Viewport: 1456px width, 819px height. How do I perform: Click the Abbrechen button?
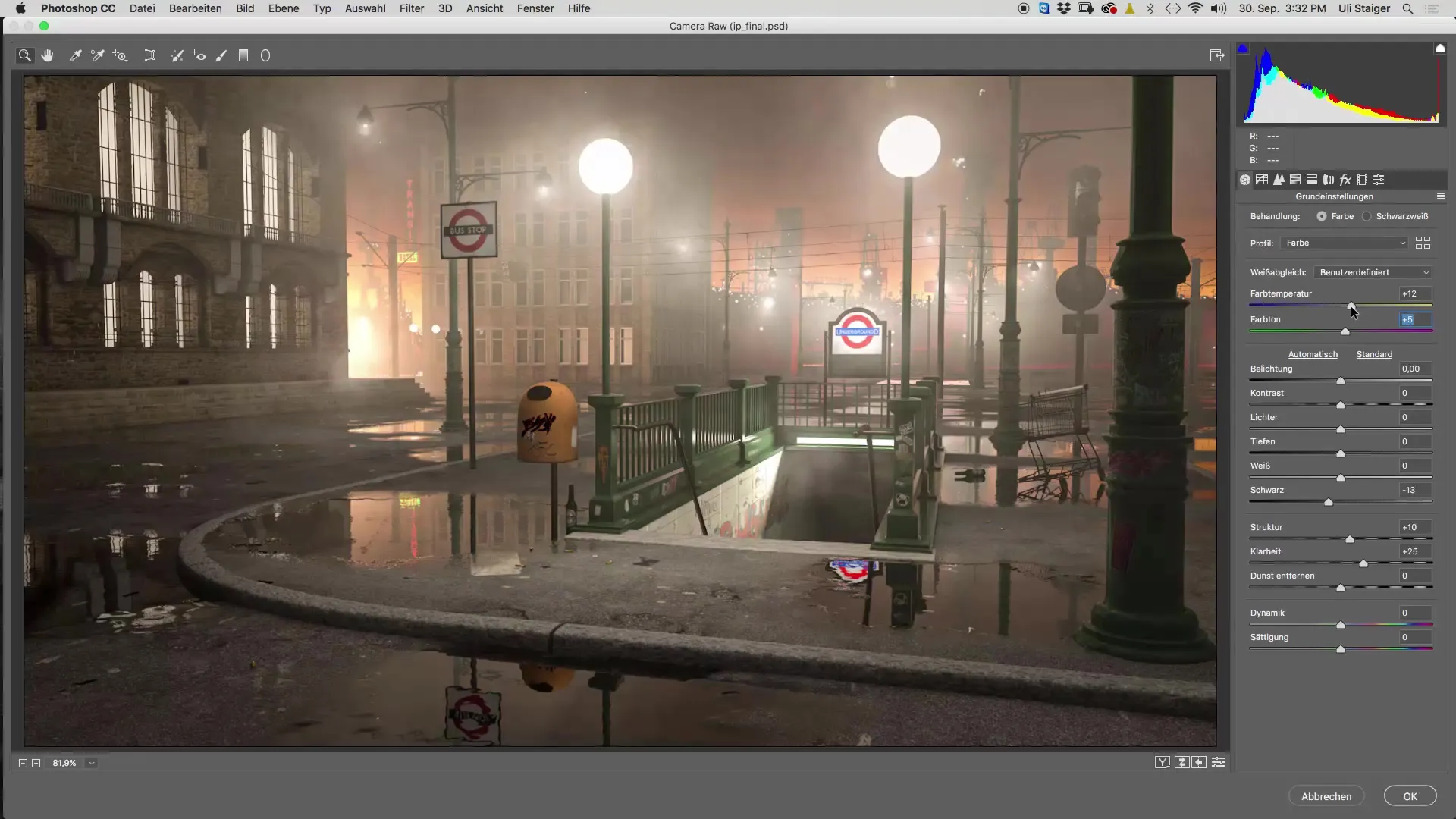1326,796
